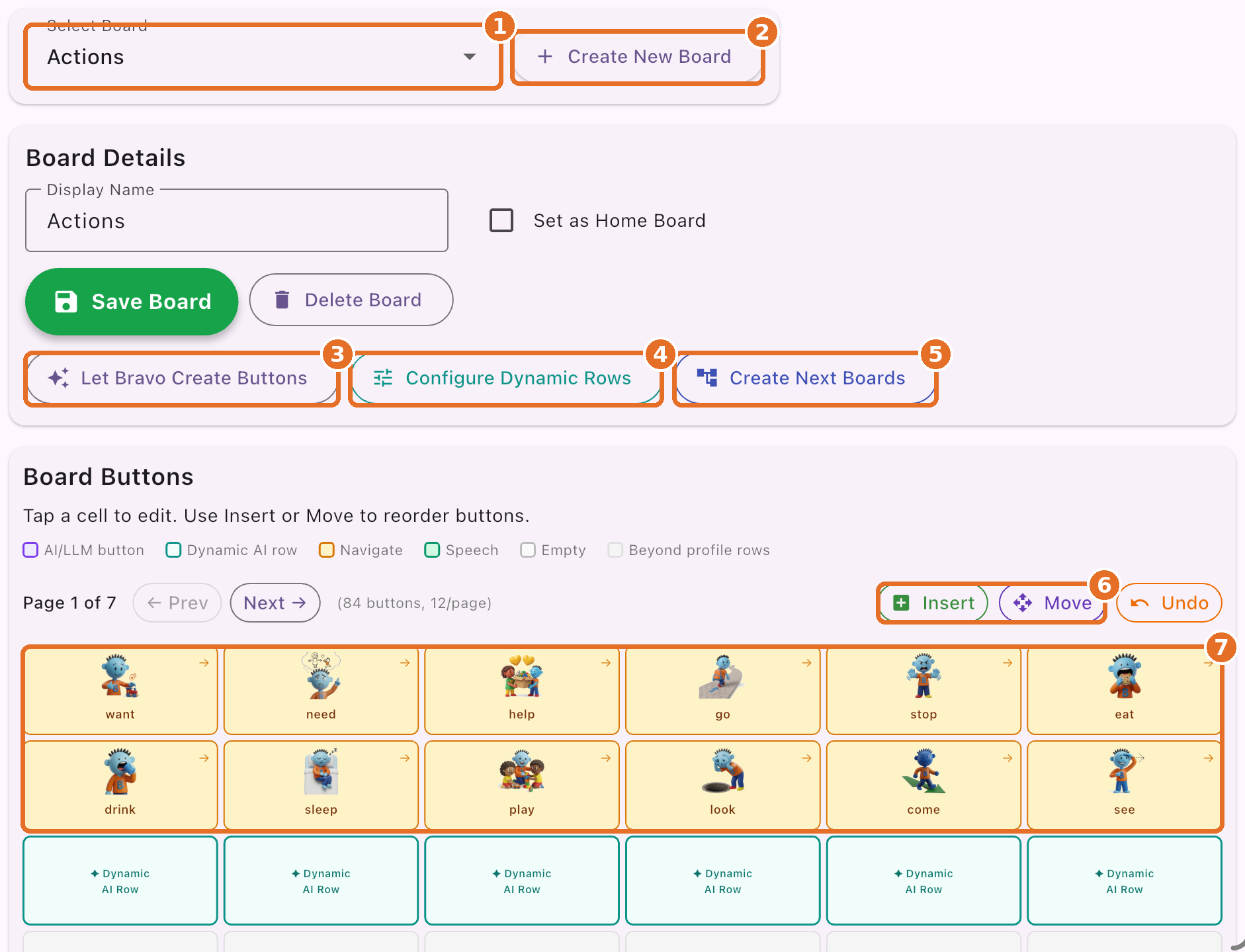This screenshot has width=1245, height=952.
Task: Go to next page with Next button
Action: click(275, 603)
